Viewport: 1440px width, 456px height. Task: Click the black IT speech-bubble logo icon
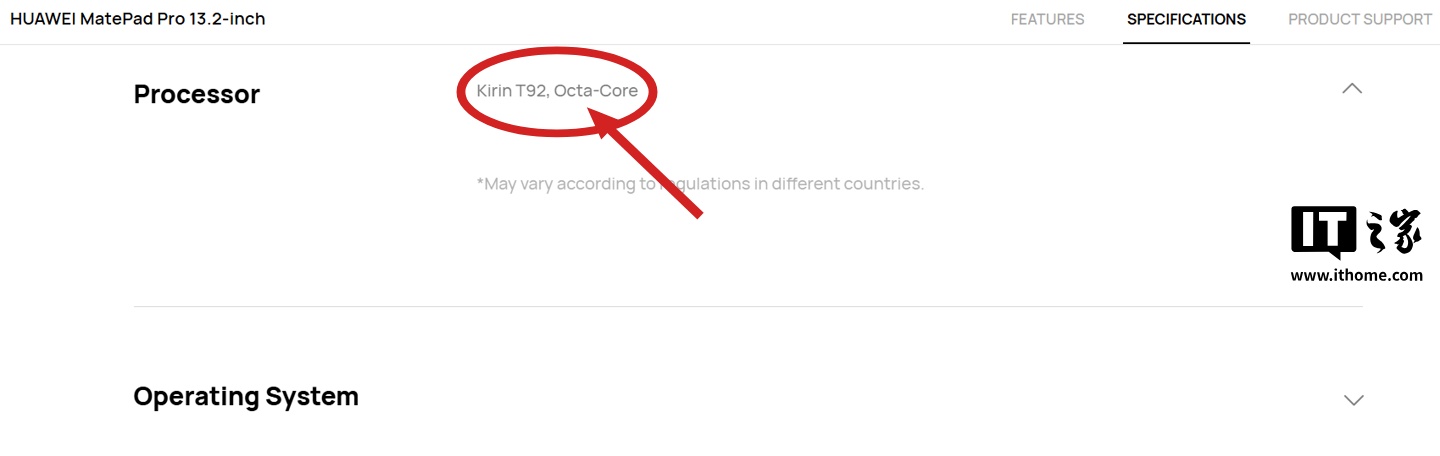pos(1323,229)
